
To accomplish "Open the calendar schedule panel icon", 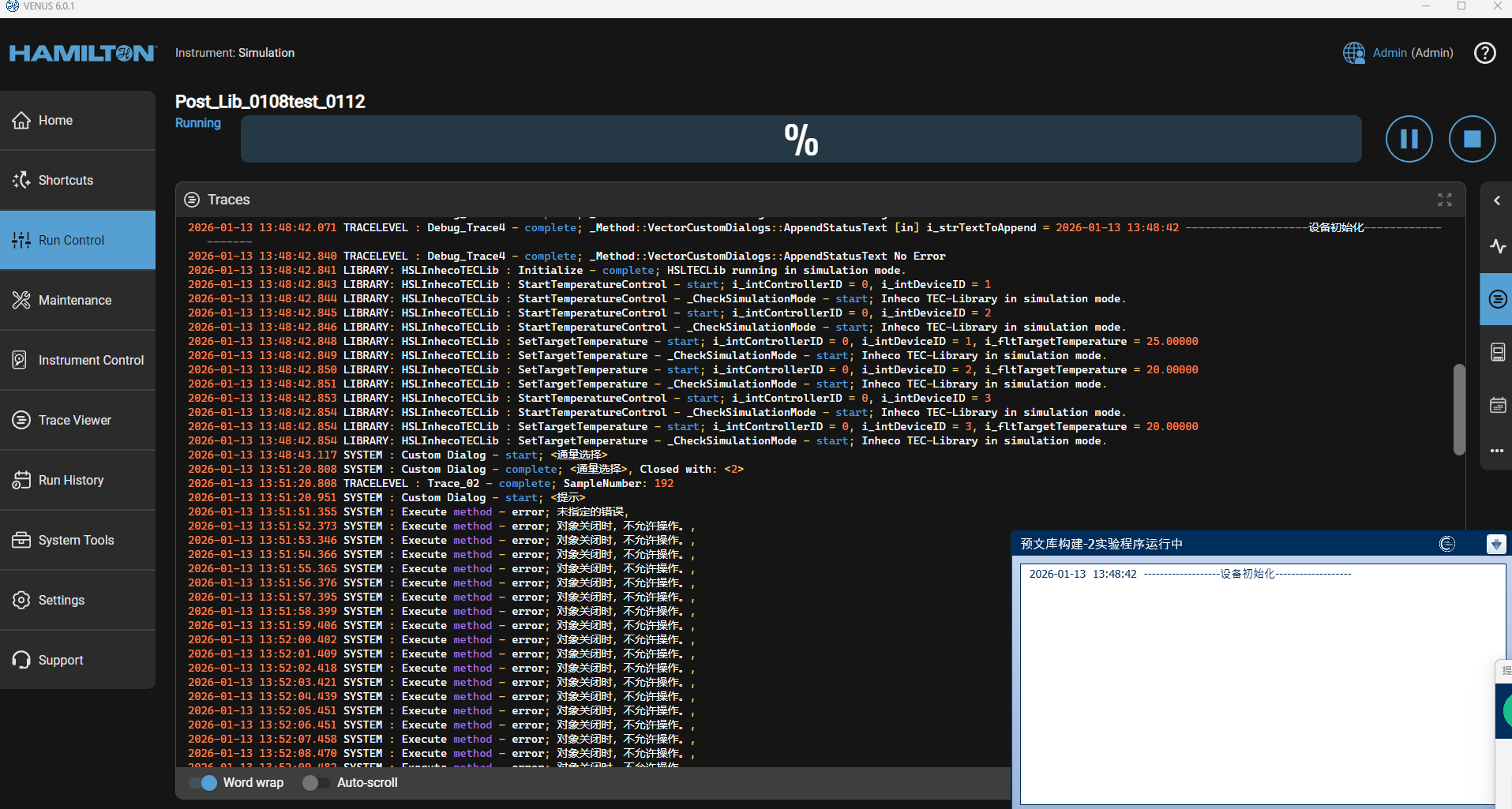I will click(1497, 405).
